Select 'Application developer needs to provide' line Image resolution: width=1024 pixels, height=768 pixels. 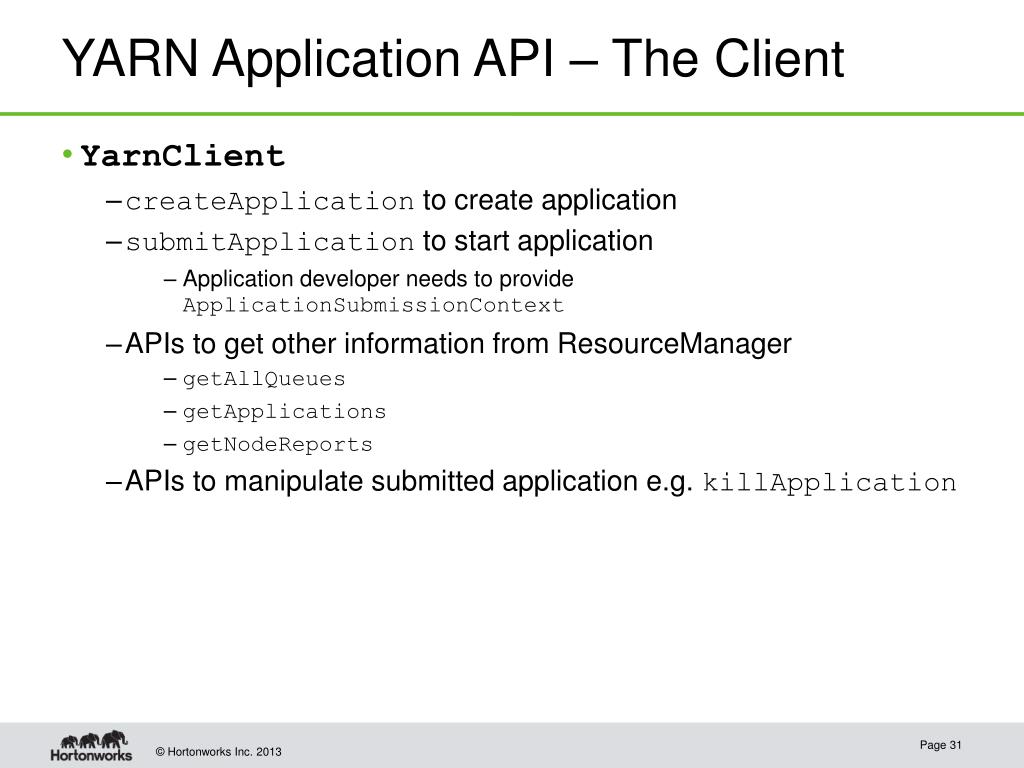378,279
